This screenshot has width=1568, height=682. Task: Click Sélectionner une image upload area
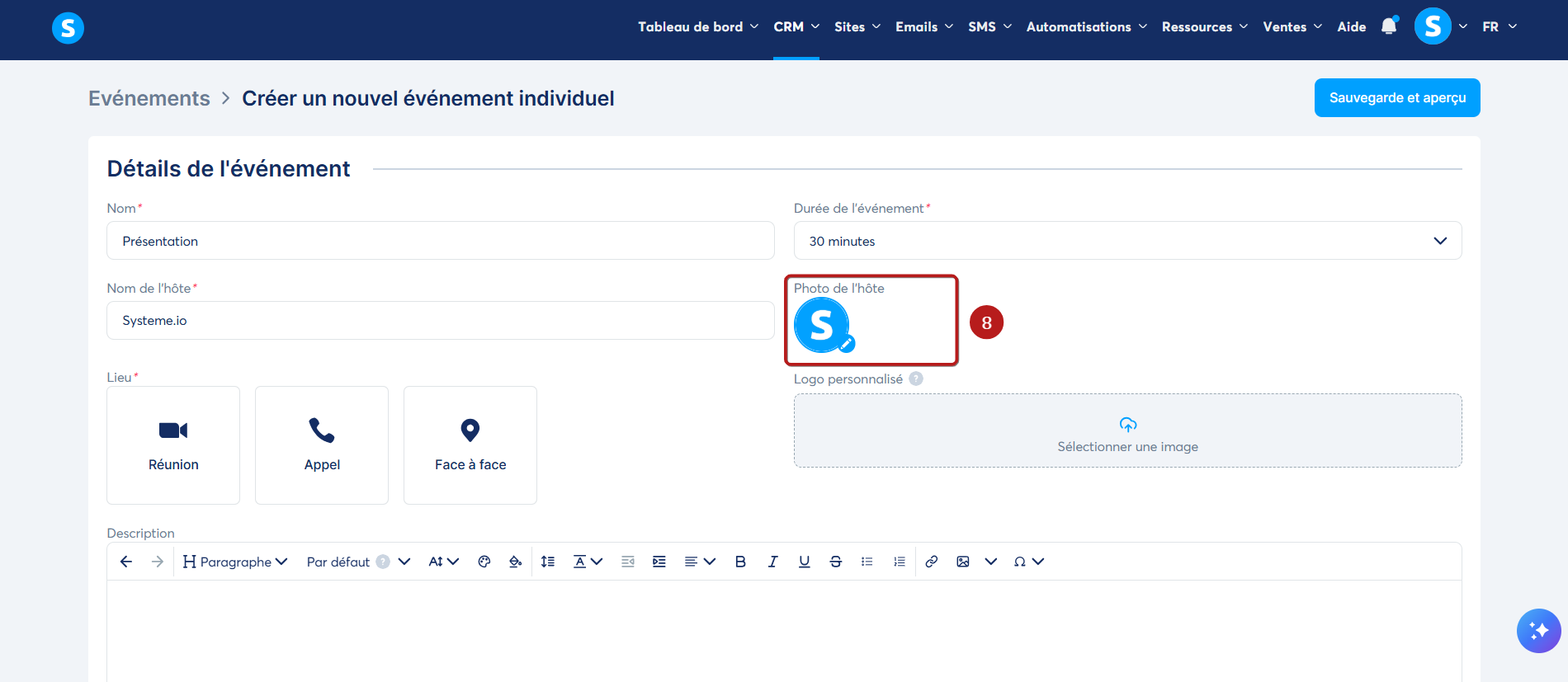click(1127, 430)
